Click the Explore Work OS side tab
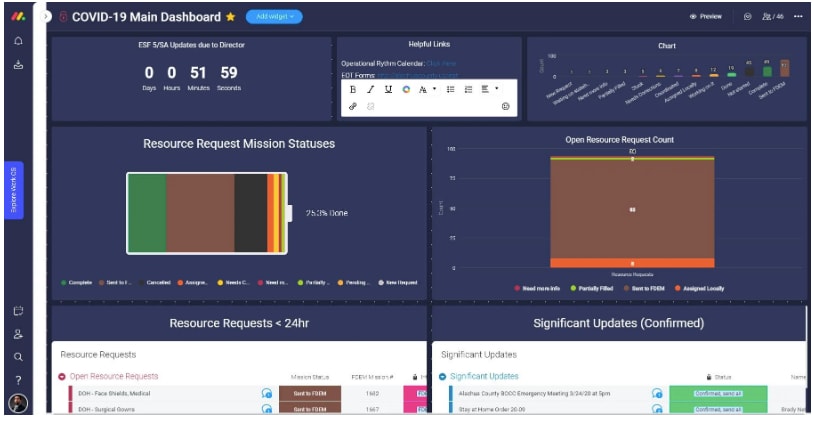 [x=14, y=190]
